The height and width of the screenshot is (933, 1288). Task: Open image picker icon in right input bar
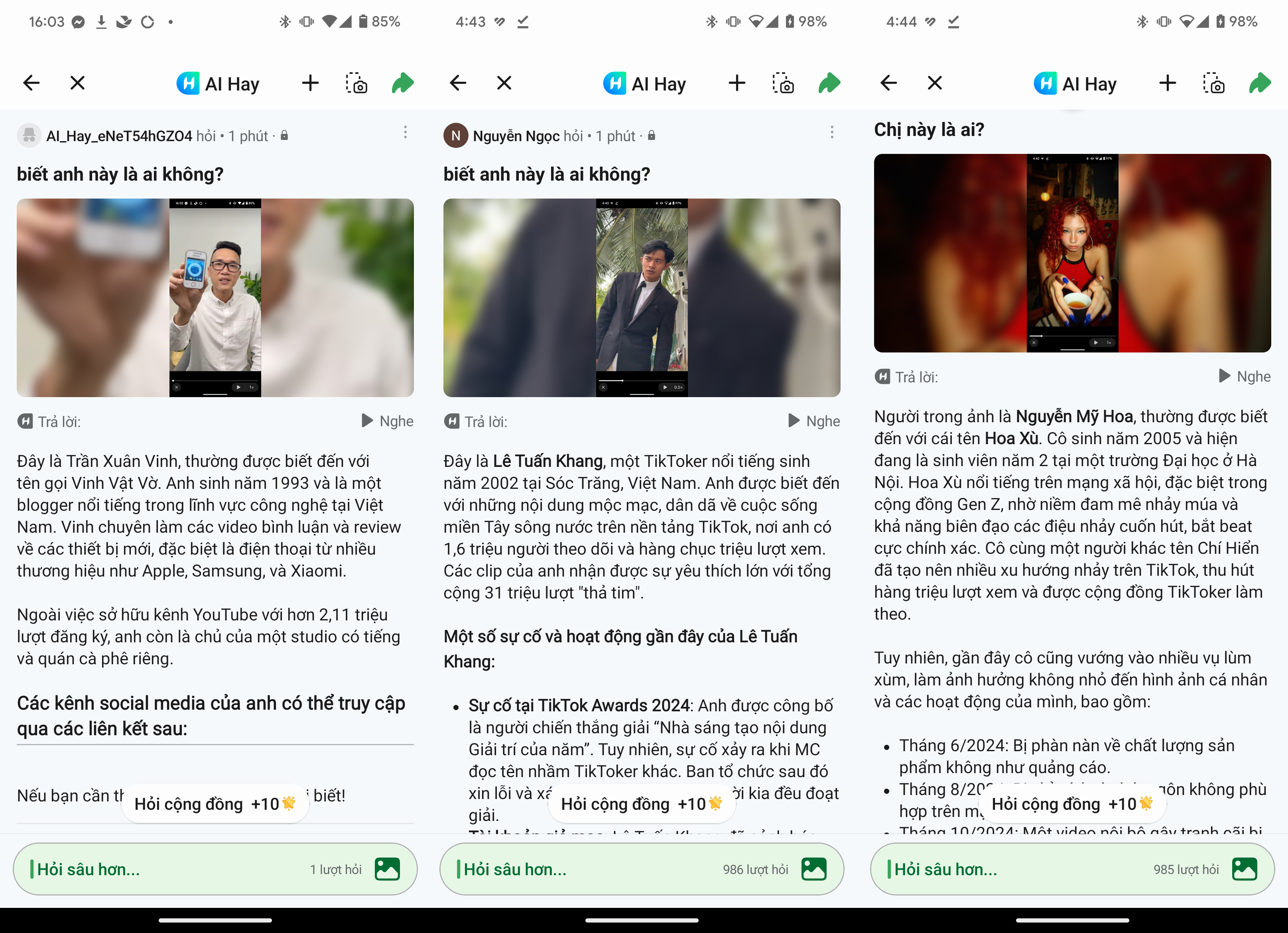[x=1244, y=869]
